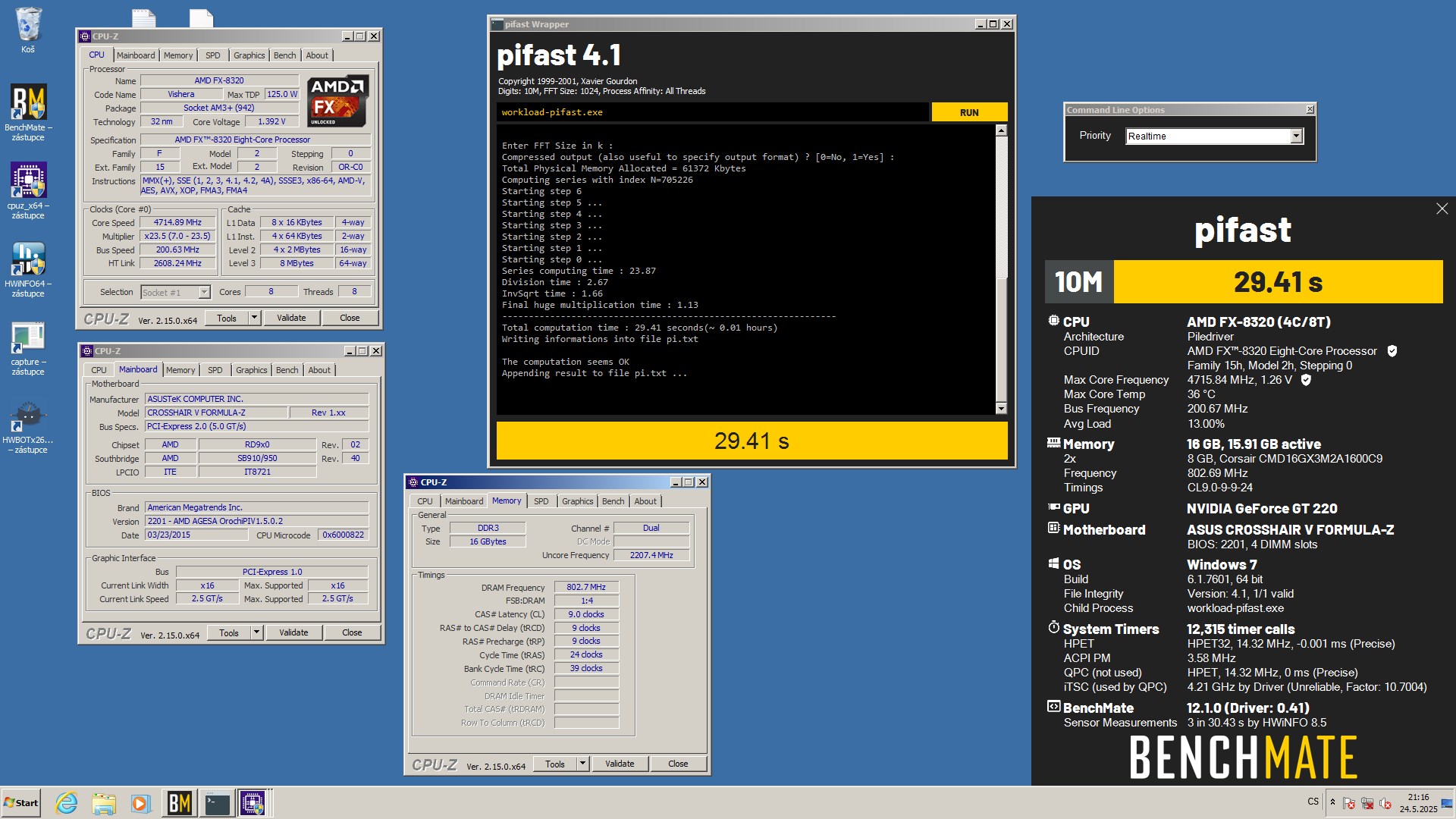This screenshot has height=819, width=1456.
Task: Open Windows Explorer folder in taskbar
Action: tap(104, 803)
